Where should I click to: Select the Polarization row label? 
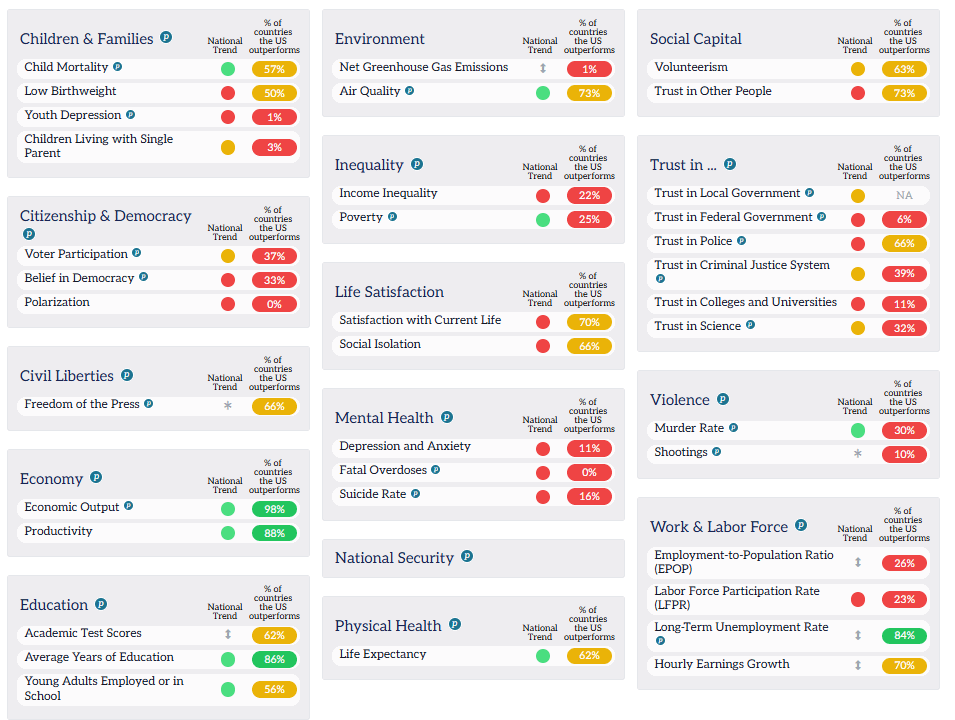[x=57, y=302]
